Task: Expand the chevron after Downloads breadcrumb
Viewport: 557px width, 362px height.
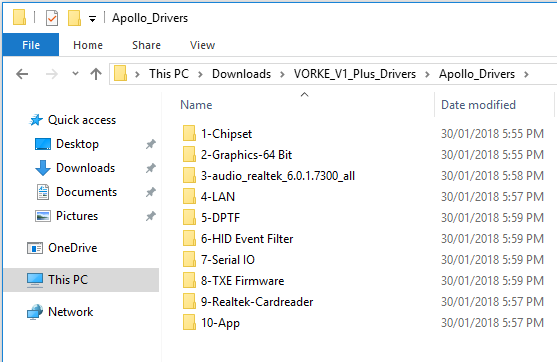Action: coord(282,74)
